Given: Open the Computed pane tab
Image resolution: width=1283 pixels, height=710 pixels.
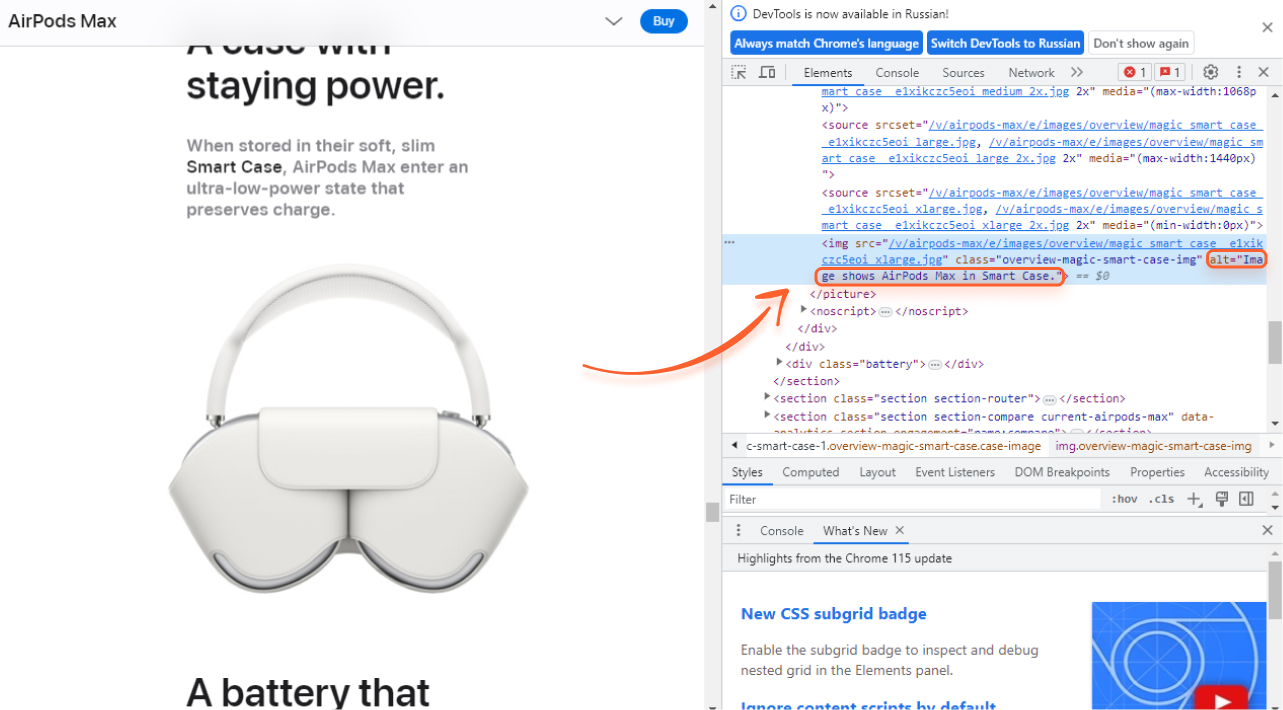Looking at the screenshot, I should pyautogui.click(x=811, y=472).
